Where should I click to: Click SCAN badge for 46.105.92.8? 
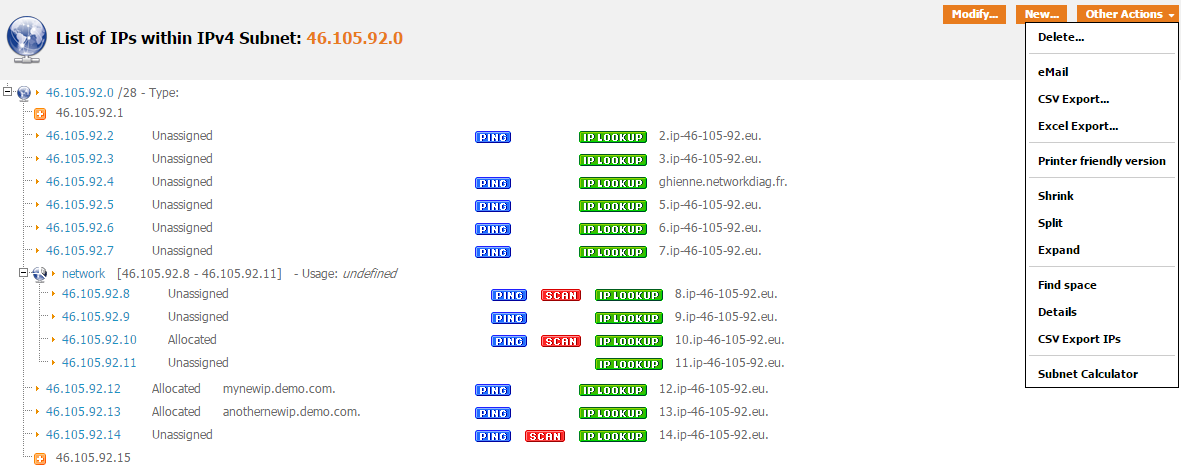tap(560, 295)
